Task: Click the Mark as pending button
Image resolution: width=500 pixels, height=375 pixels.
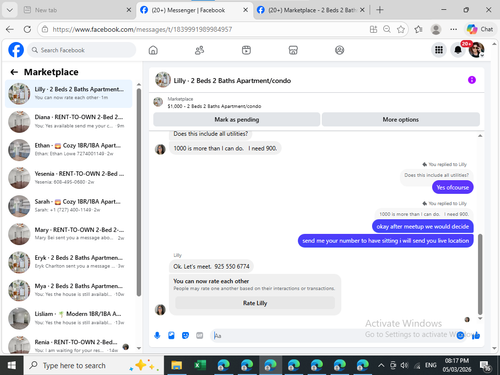Action: coord(237,119)
